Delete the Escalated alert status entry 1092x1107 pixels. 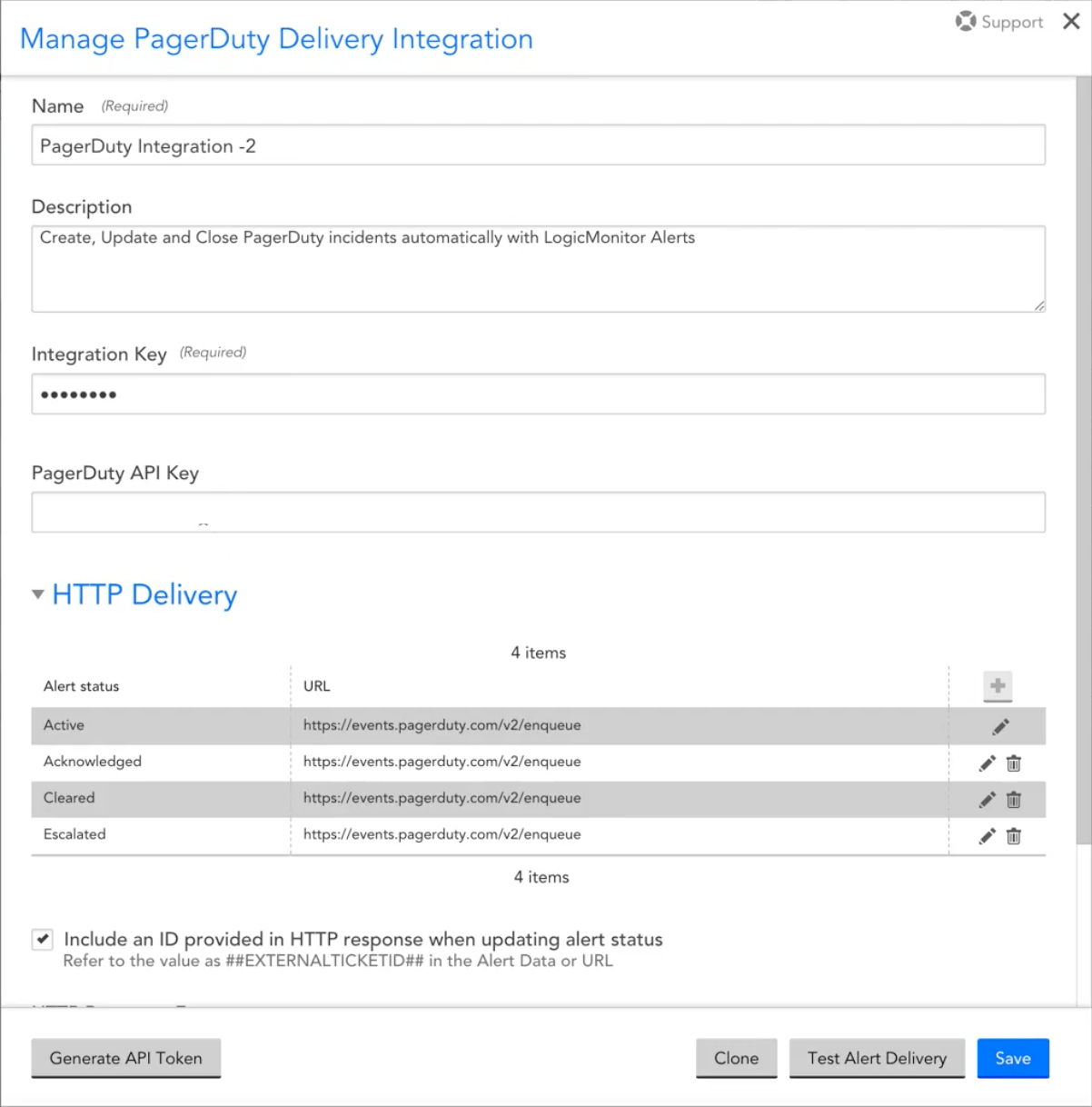[x=1014, y=836]
